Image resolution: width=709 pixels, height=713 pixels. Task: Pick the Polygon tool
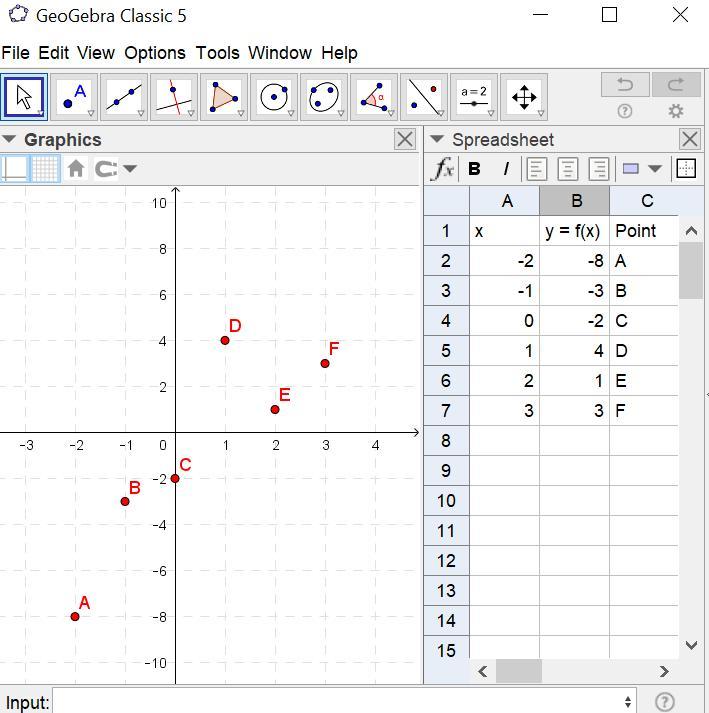click(x=224, y=98)
